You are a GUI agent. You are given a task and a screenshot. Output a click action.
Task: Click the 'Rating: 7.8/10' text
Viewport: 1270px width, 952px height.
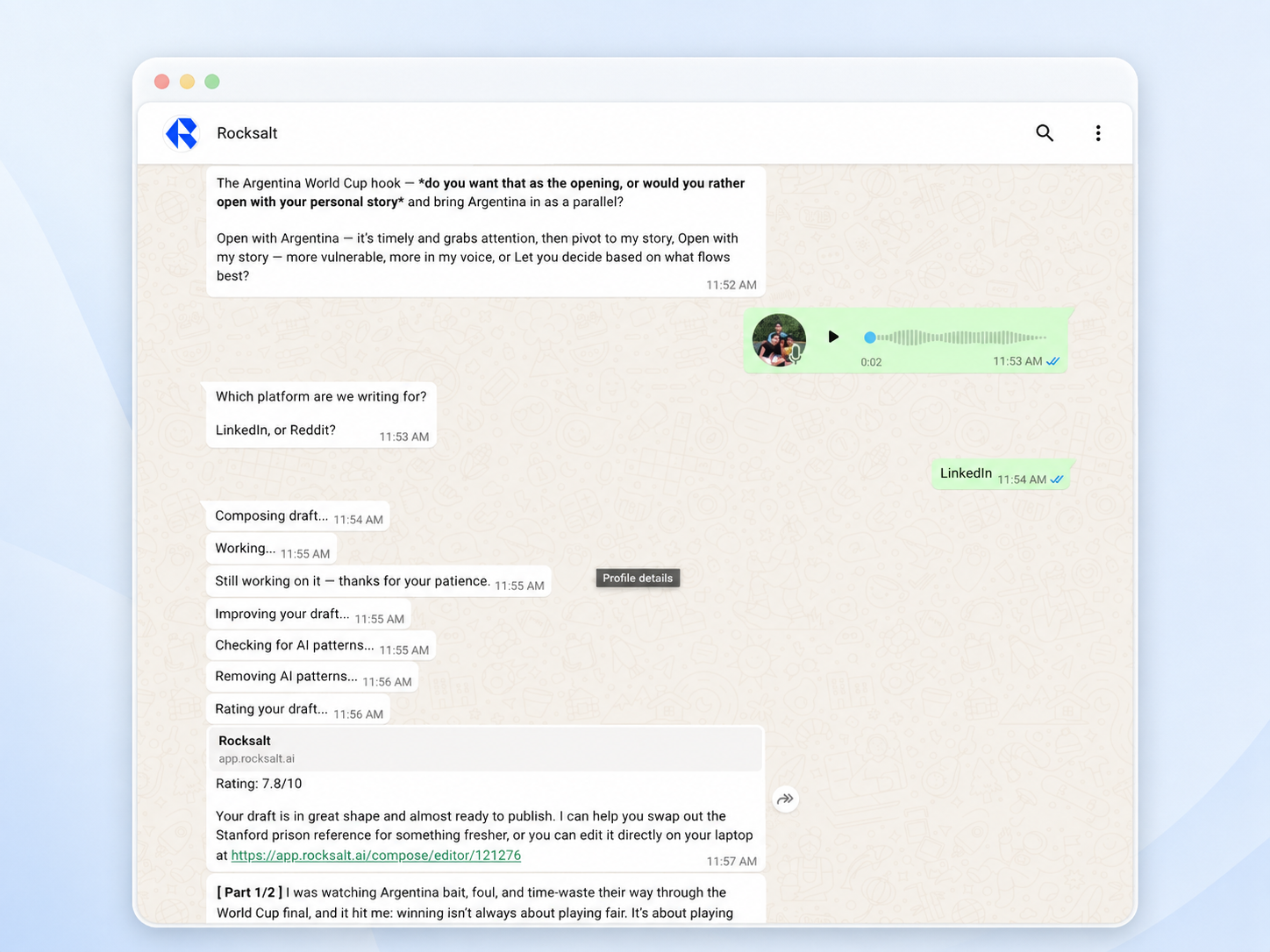259,784
